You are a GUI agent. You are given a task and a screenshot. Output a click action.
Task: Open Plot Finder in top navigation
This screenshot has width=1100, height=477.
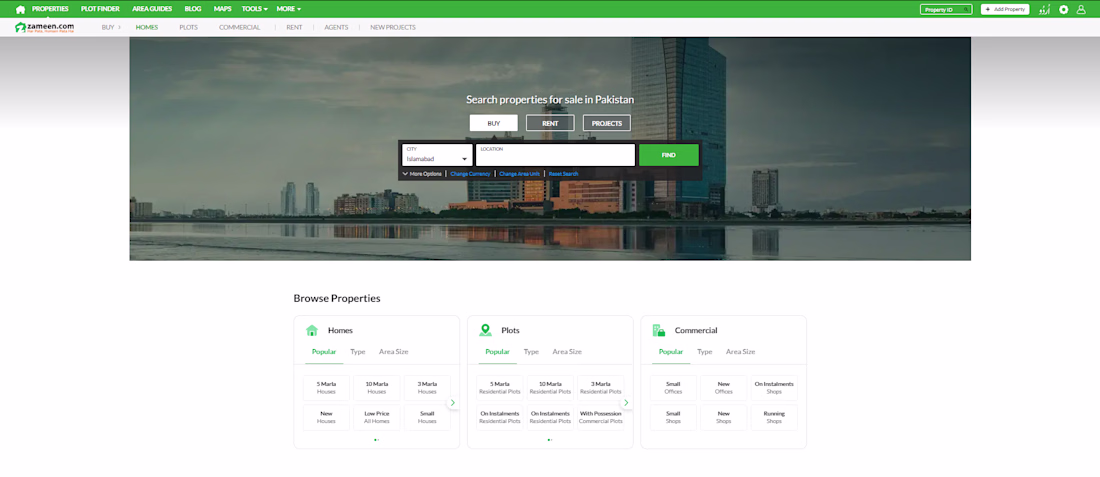click(x=100, y=9)
